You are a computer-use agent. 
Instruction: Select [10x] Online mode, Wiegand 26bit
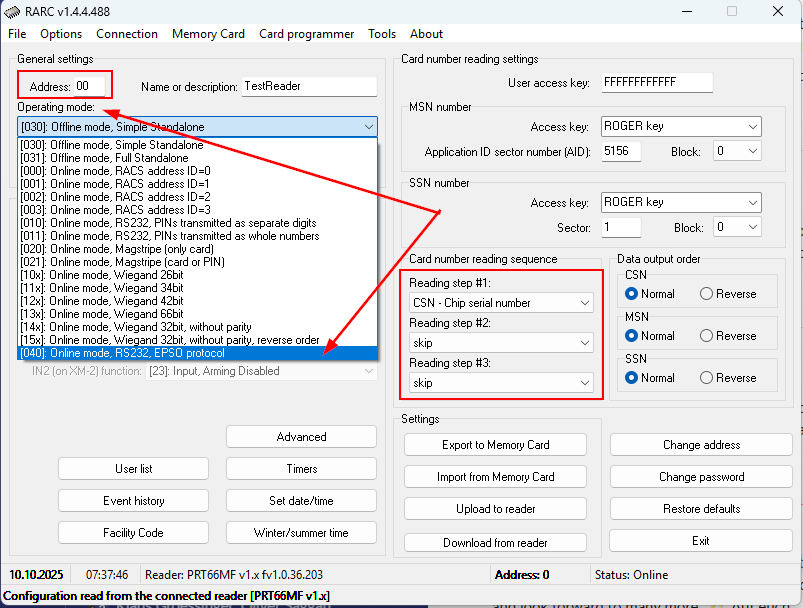[198, 275]
